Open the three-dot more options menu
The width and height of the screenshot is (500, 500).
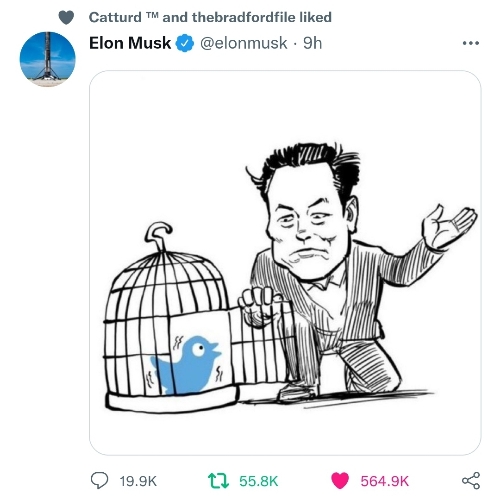click(x=471, y=43)
